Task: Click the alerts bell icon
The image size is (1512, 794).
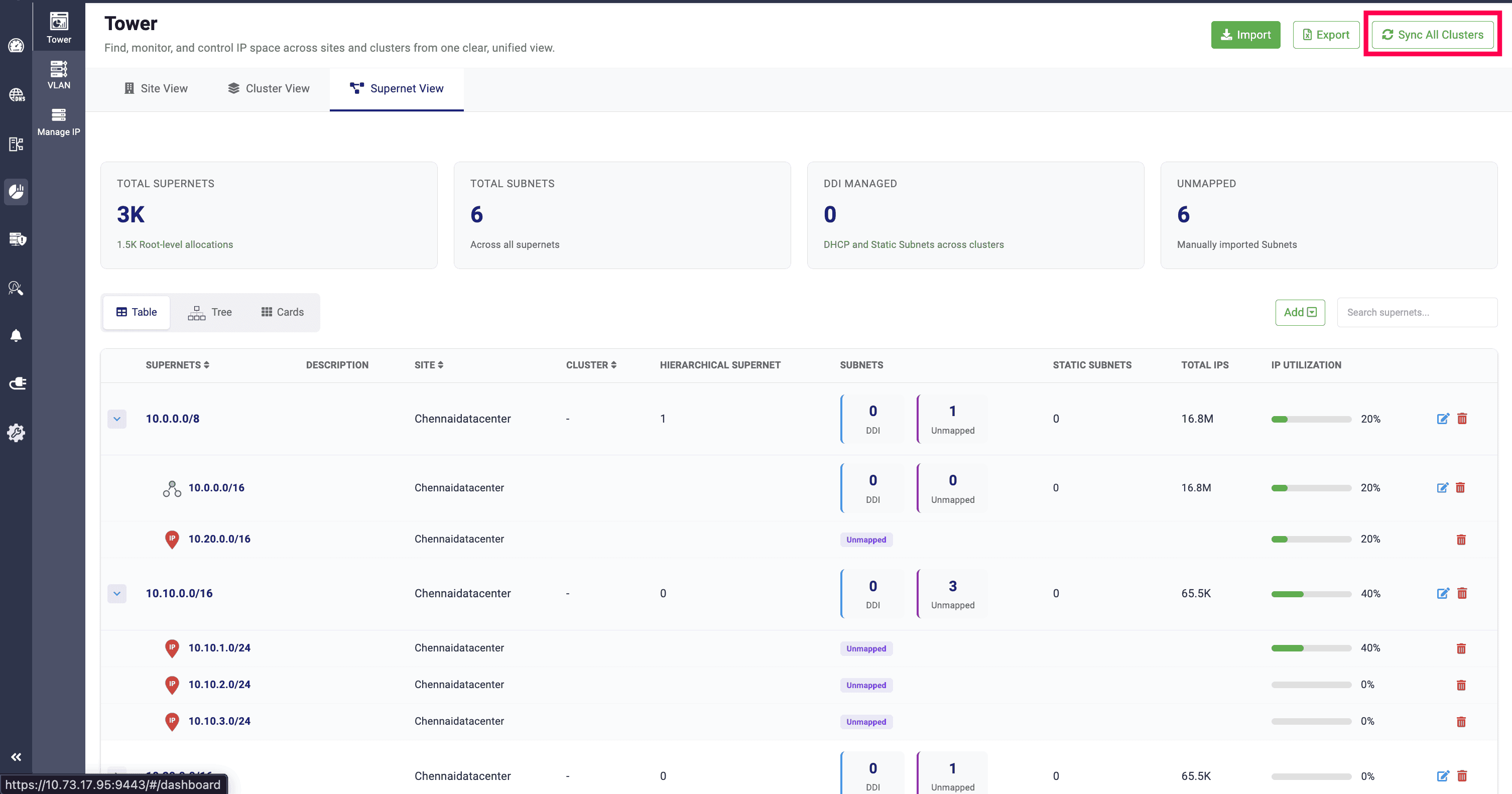Action: coord(16,336)
